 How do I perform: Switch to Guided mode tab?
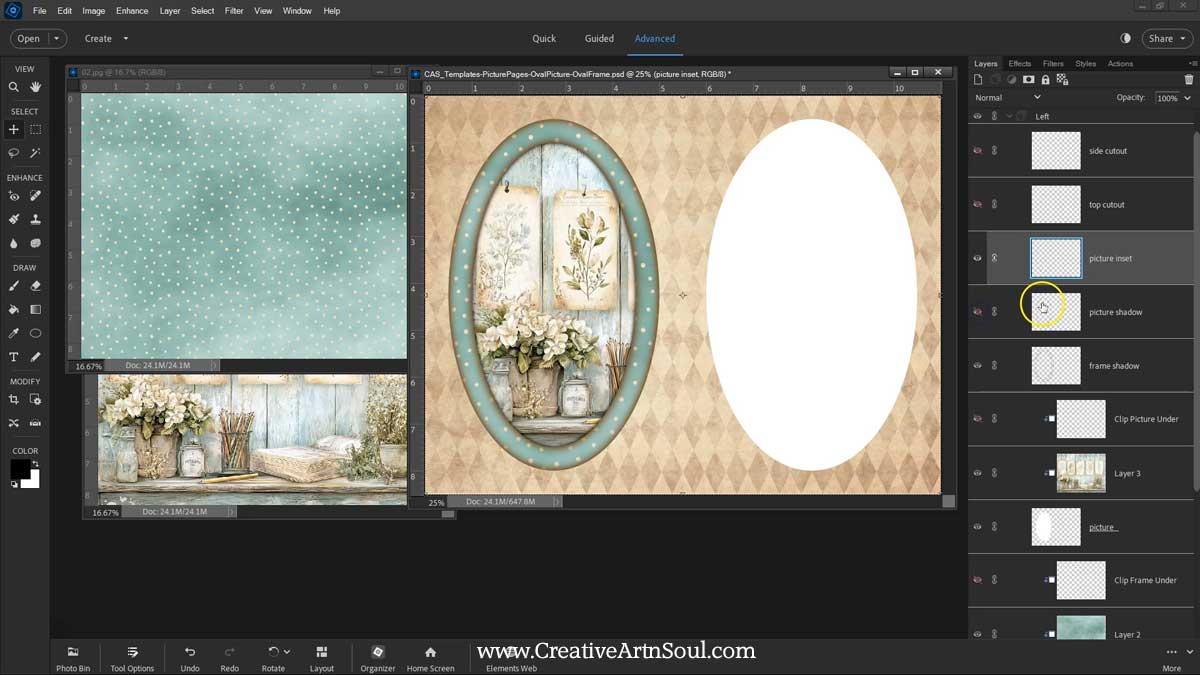pos(599,39)
